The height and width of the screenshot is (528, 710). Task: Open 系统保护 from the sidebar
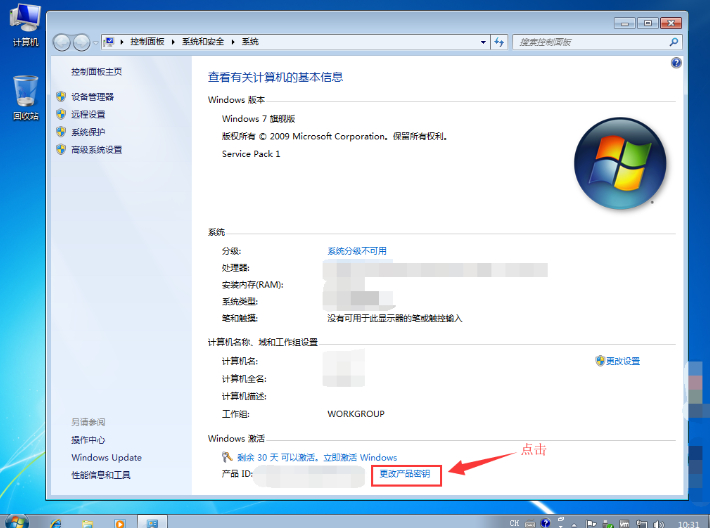tap(88, 132)
